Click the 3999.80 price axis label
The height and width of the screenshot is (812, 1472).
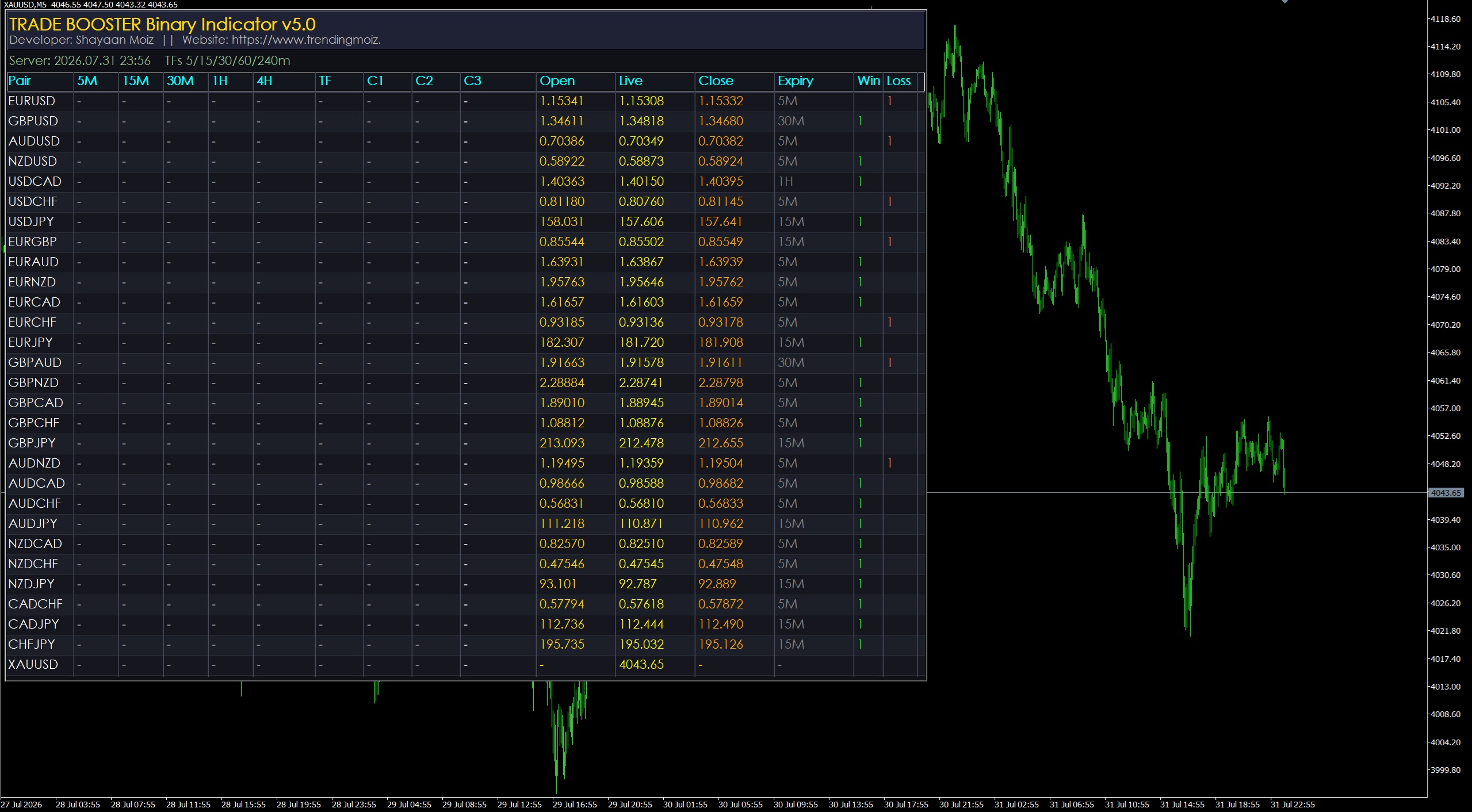point(1445,770)
